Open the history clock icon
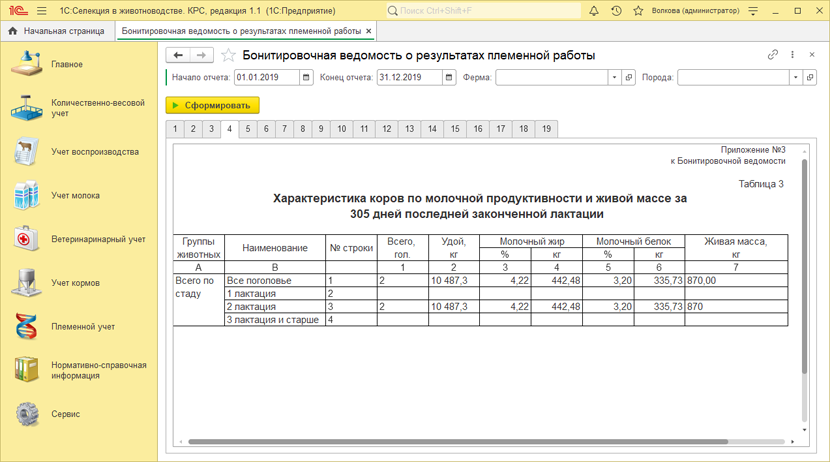The width and height of the screenshot is (830, 462). click(616, 11)
